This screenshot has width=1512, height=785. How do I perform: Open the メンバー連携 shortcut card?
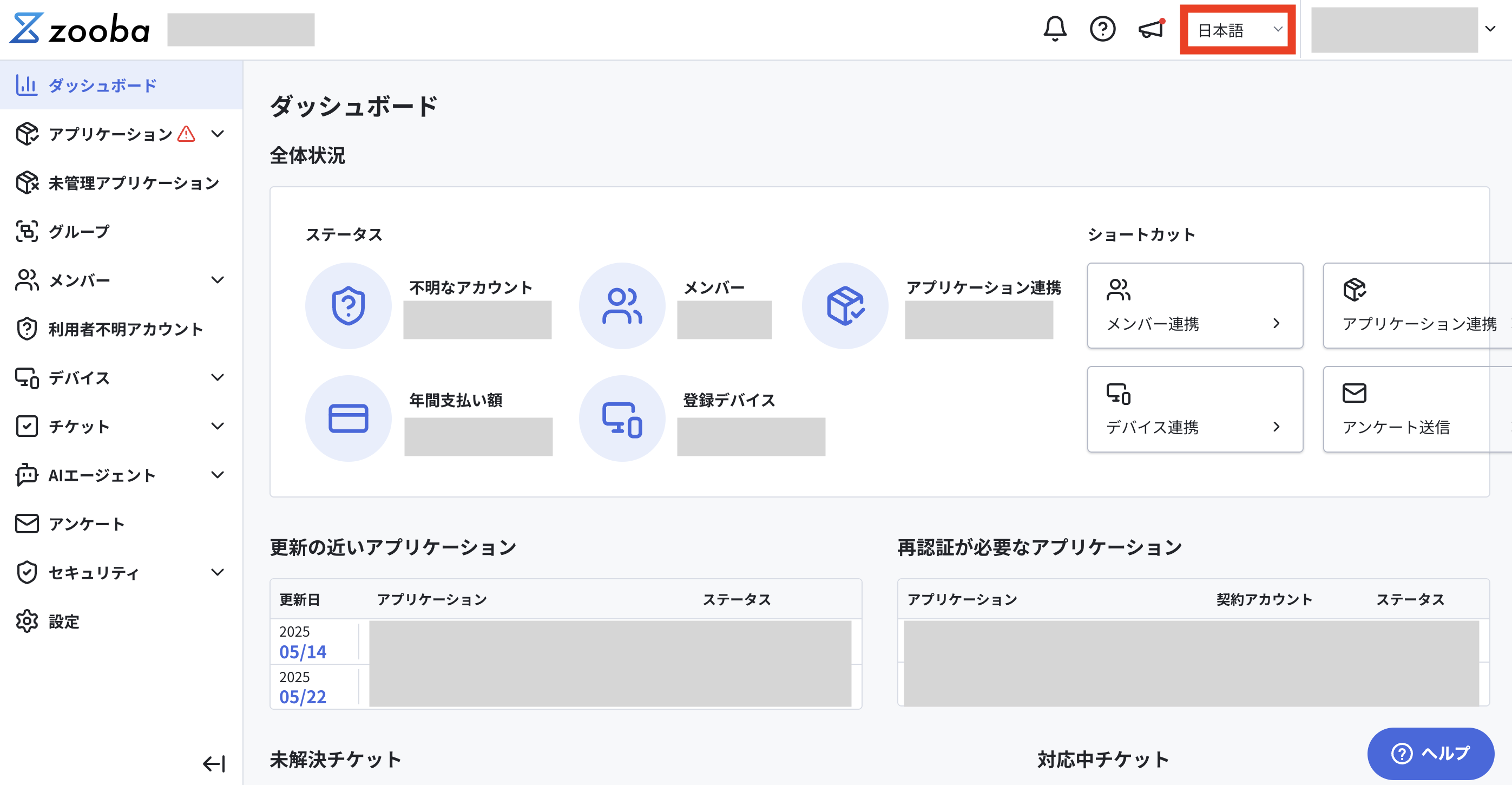tap(1195, 305)
